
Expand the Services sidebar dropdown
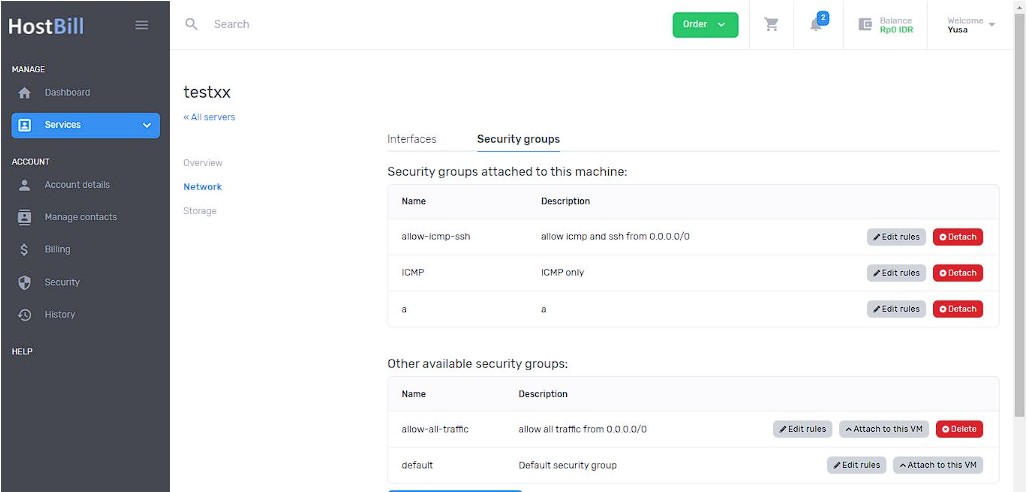click(86, 125)
